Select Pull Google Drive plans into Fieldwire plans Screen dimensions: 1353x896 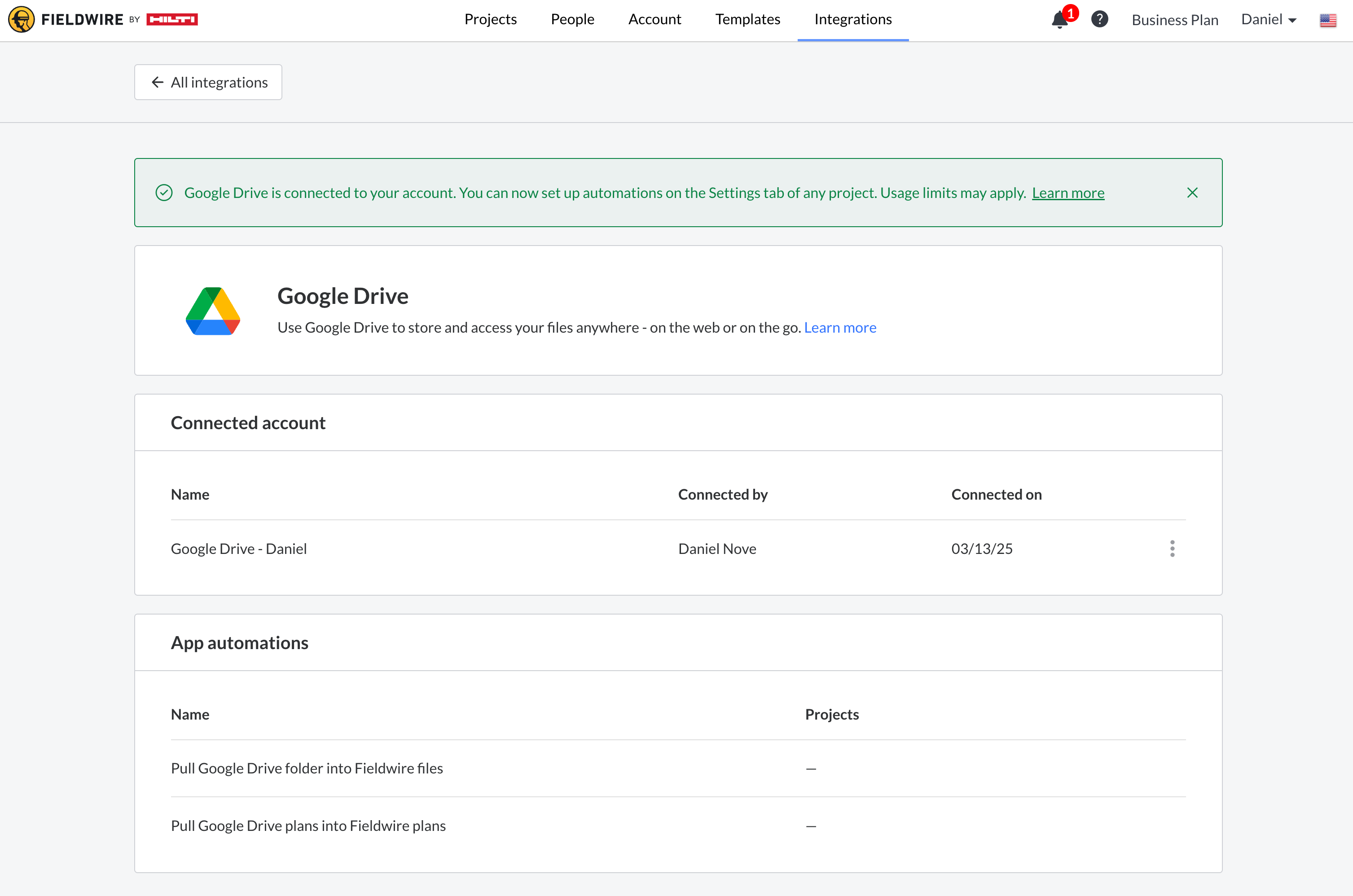[x=308, y=826]
